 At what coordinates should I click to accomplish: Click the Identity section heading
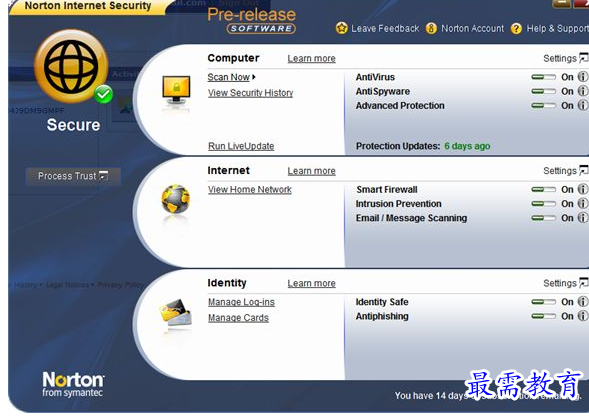tap(227, 283)
